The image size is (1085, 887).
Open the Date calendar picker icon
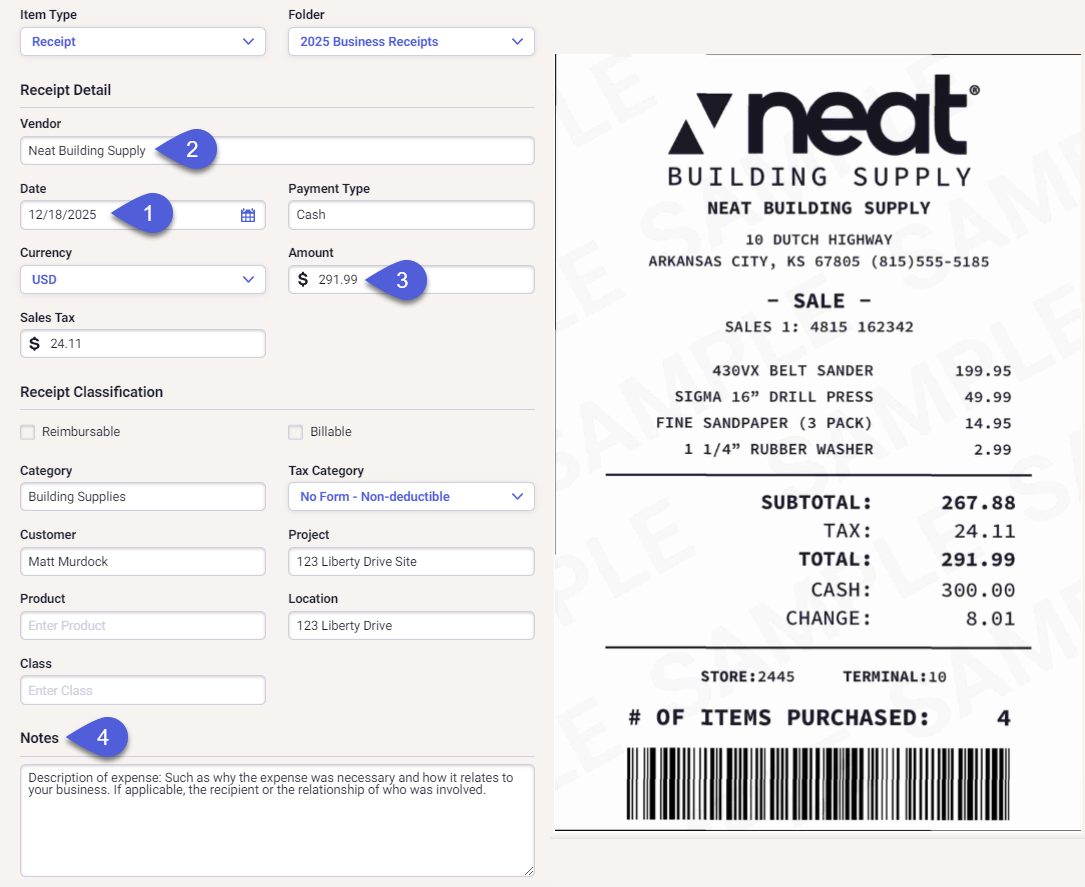click(x=248, y=215)
